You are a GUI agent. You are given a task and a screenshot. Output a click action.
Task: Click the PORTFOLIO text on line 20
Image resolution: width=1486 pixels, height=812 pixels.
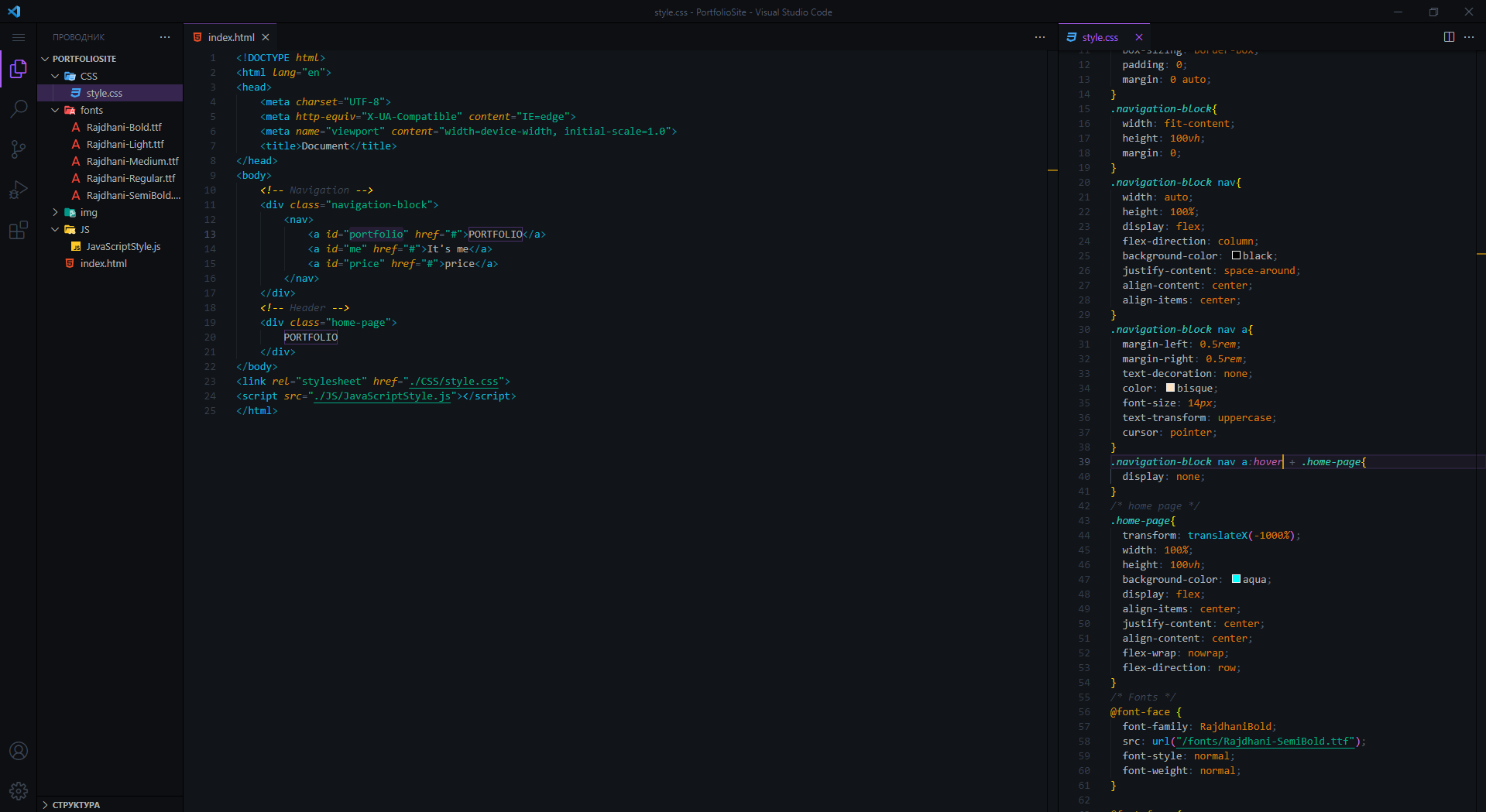(x=311, y=337)
